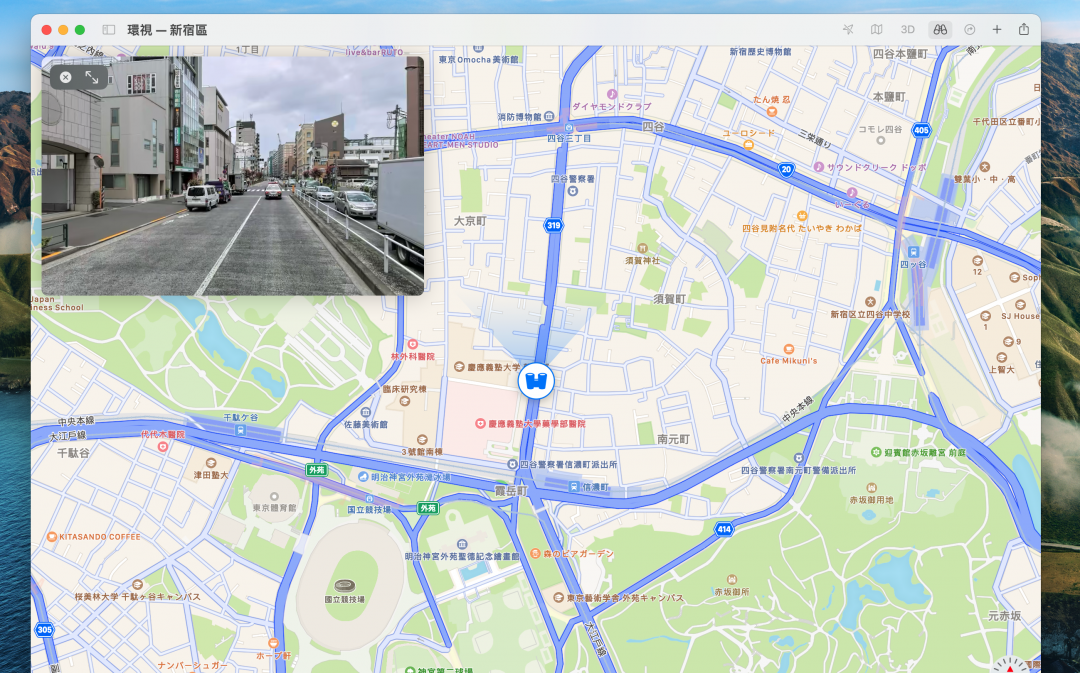Select the ホープ軒 restaurant pin
Screen dimensions: 1080x673
(x=274, y=643)
